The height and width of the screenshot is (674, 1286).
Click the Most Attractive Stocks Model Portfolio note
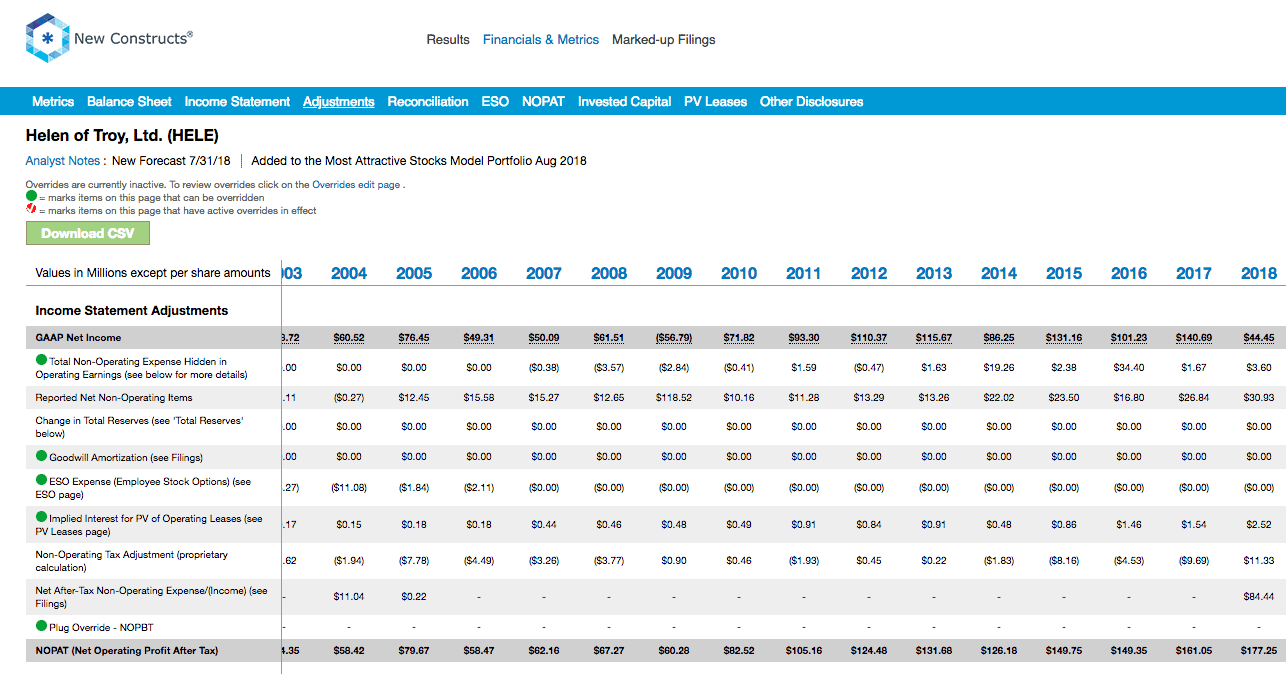pyautogui.click(x=419, y=160)
